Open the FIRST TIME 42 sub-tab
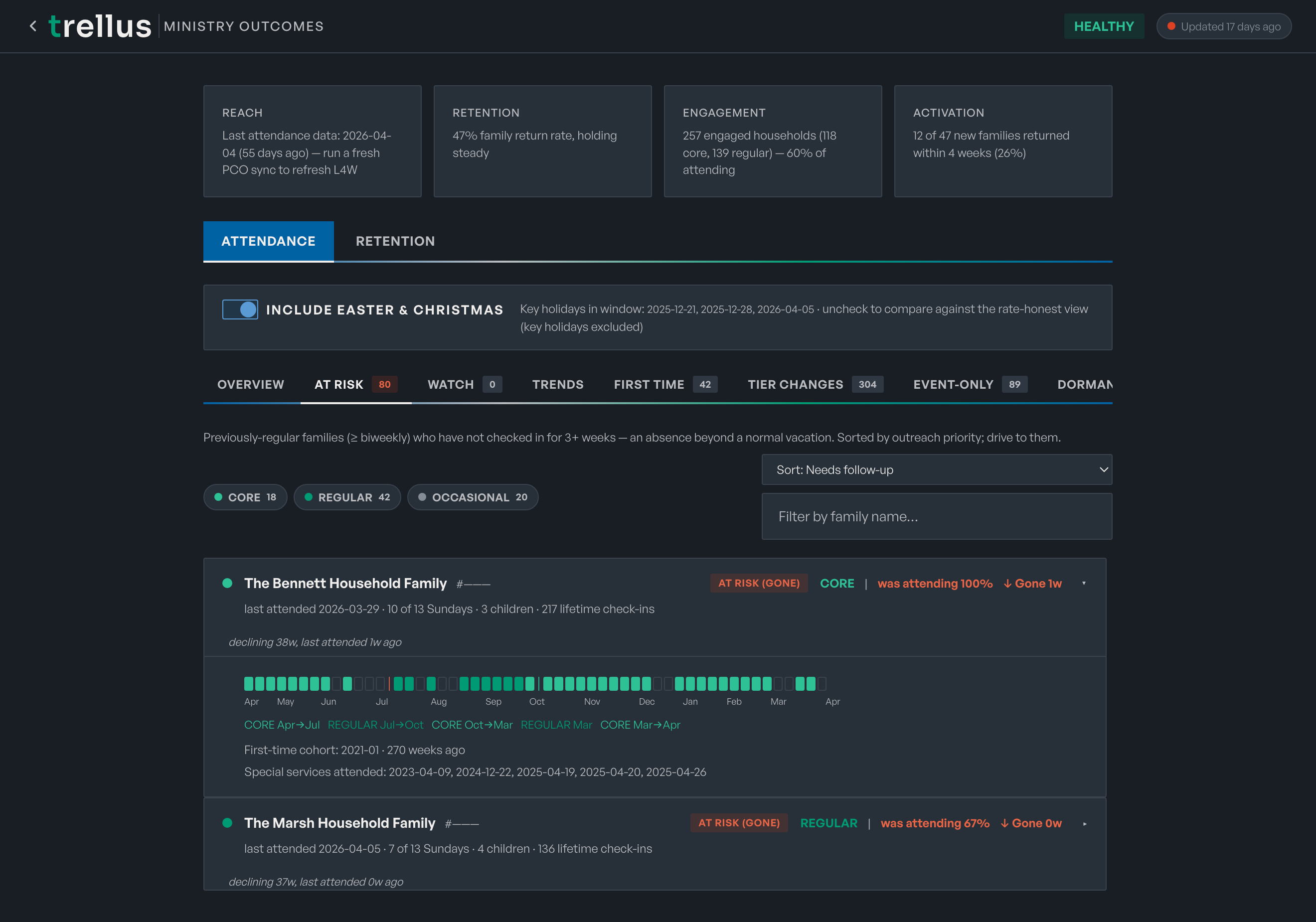 click(665, 385)
